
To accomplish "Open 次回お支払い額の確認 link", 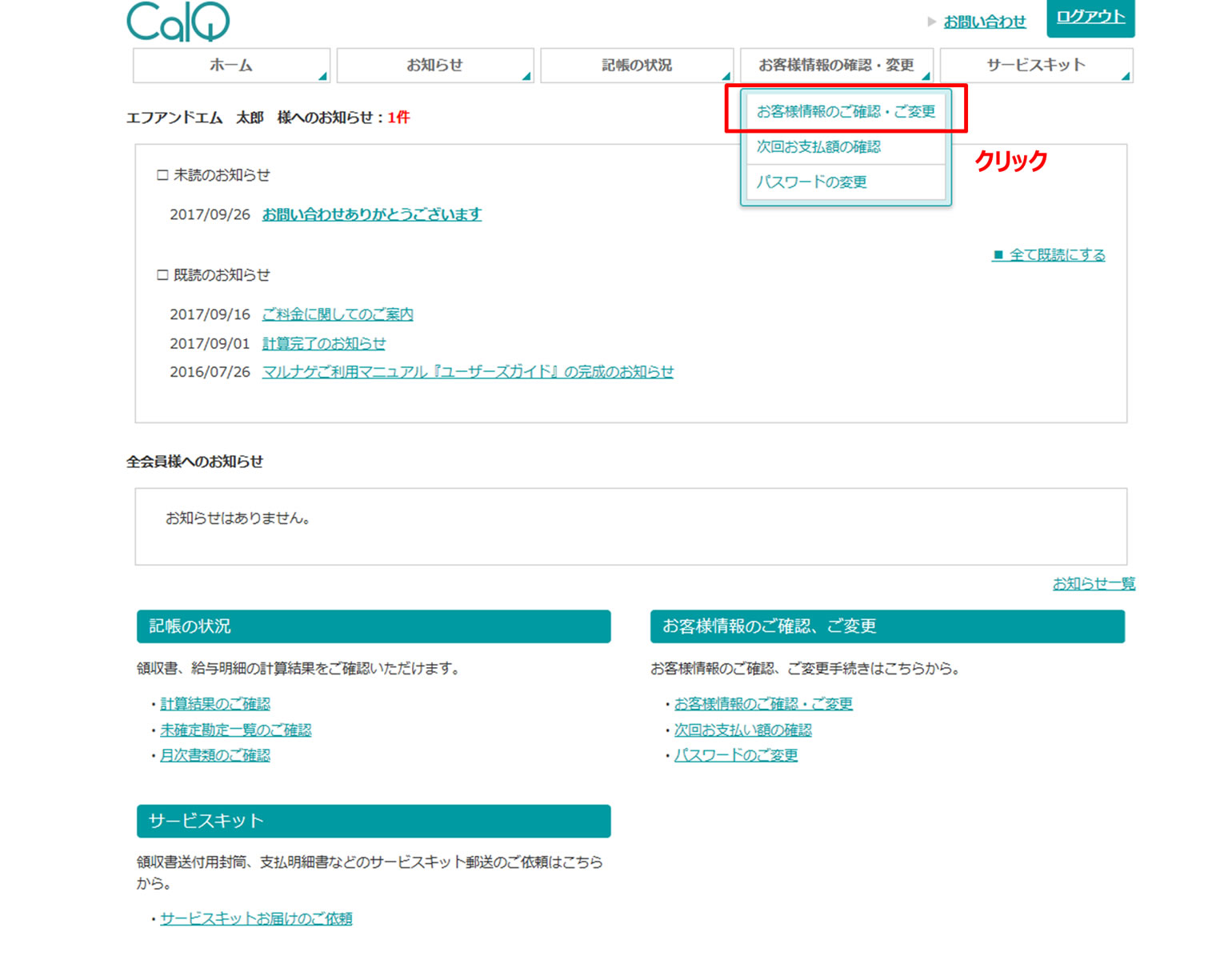I will 743,730.
